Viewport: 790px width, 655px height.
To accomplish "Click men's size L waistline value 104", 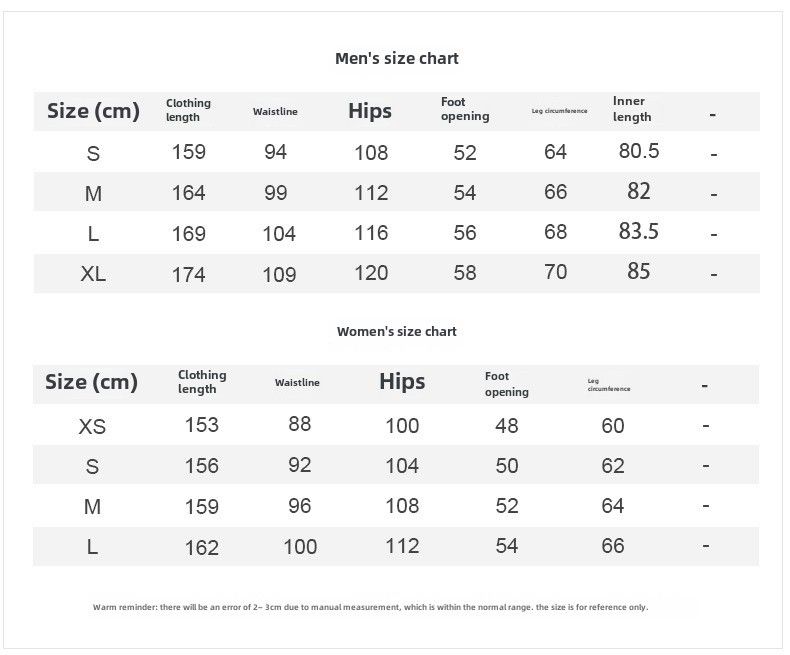I will 279,233.
